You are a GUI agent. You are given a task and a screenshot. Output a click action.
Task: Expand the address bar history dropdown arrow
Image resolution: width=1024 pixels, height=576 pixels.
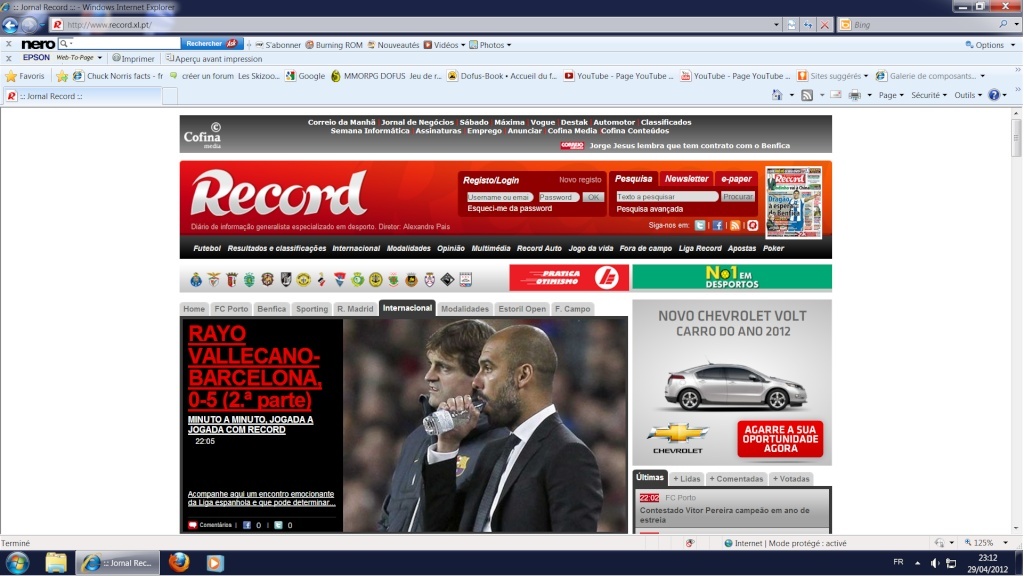click(776, 25)
